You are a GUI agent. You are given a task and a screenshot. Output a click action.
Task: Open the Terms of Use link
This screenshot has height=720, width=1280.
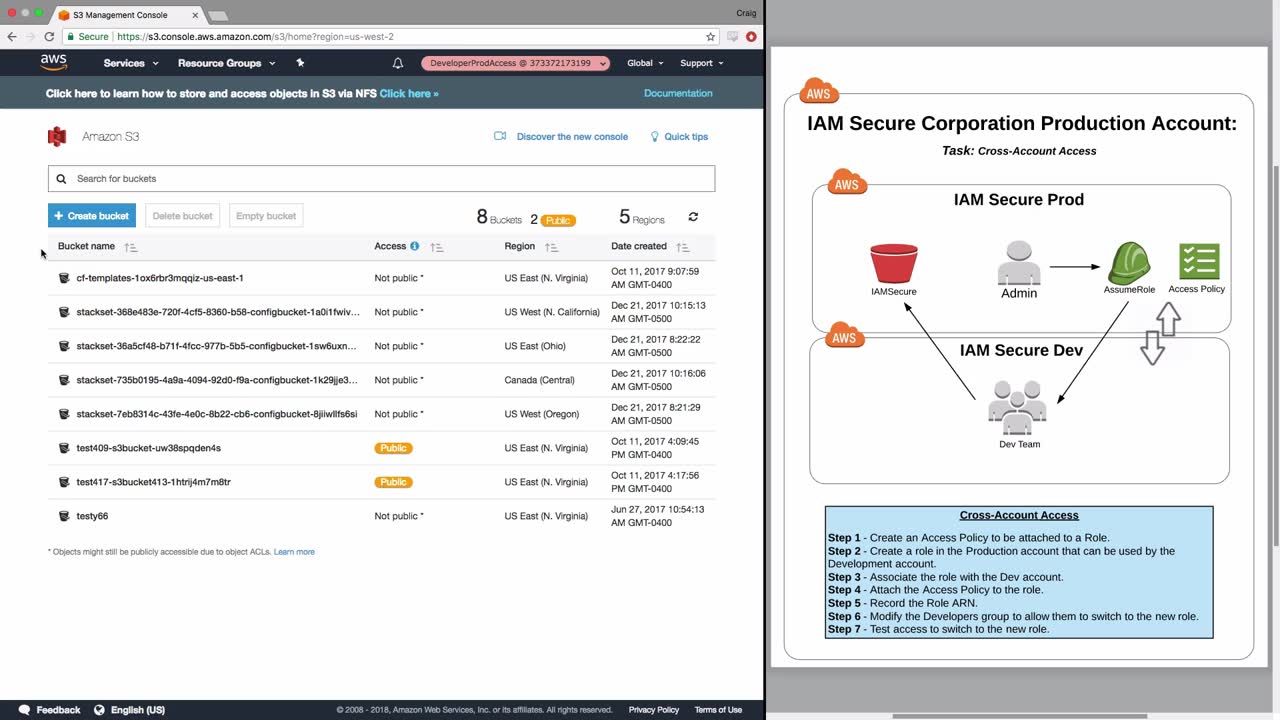pos(718,710)
